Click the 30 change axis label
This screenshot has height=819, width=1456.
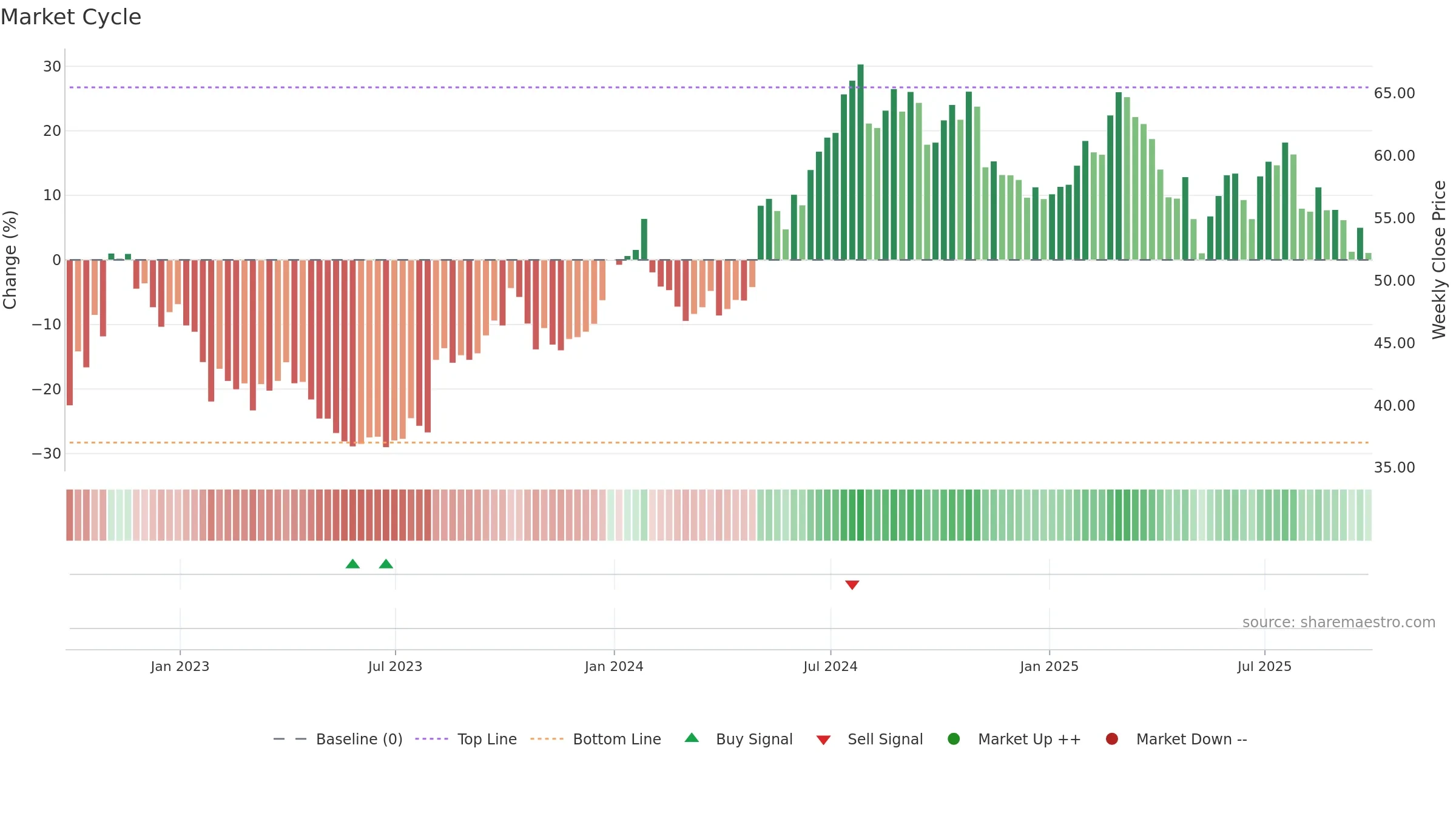click(52, 67)
